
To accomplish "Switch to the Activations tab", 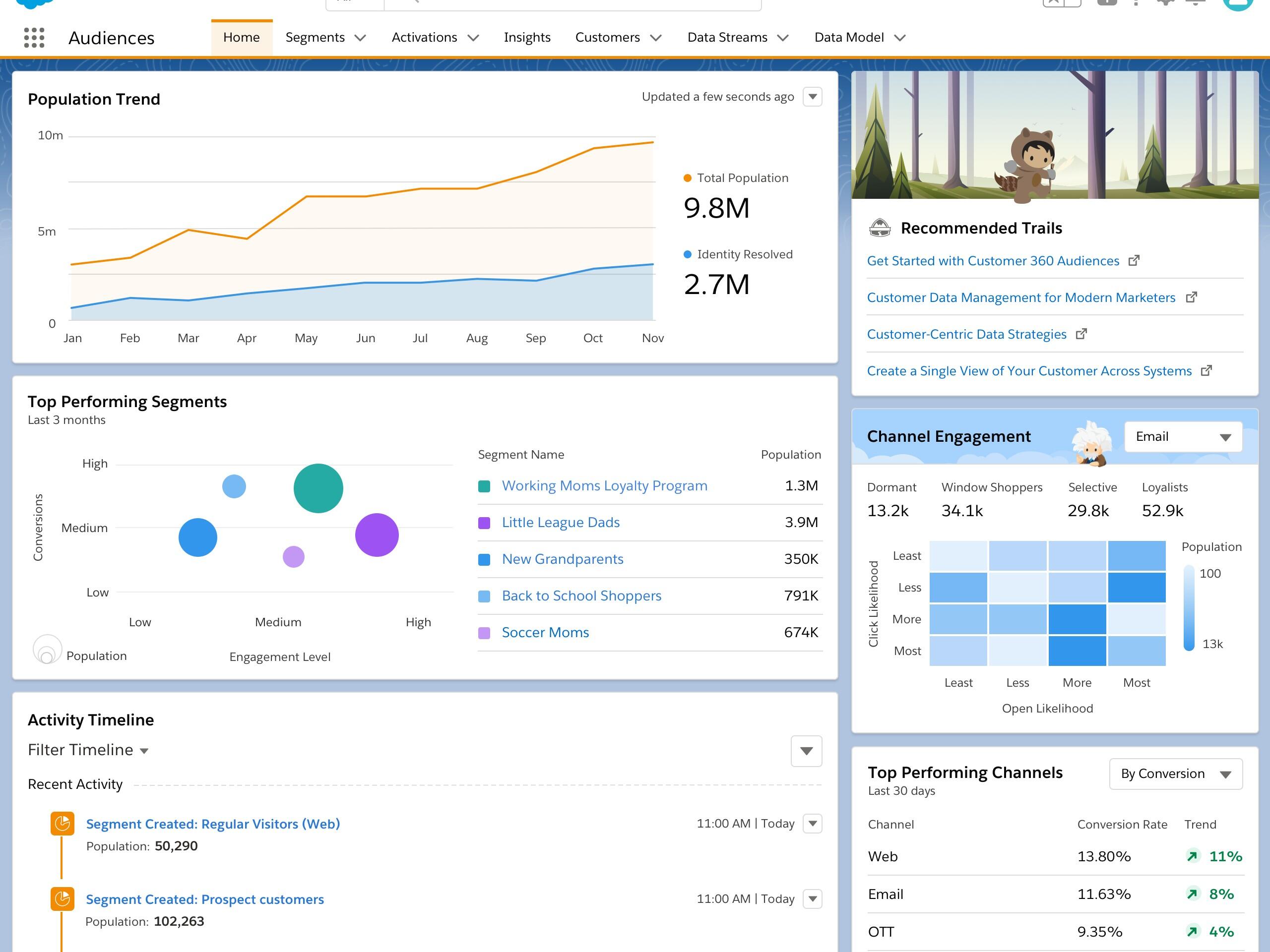I will (424, 37).
